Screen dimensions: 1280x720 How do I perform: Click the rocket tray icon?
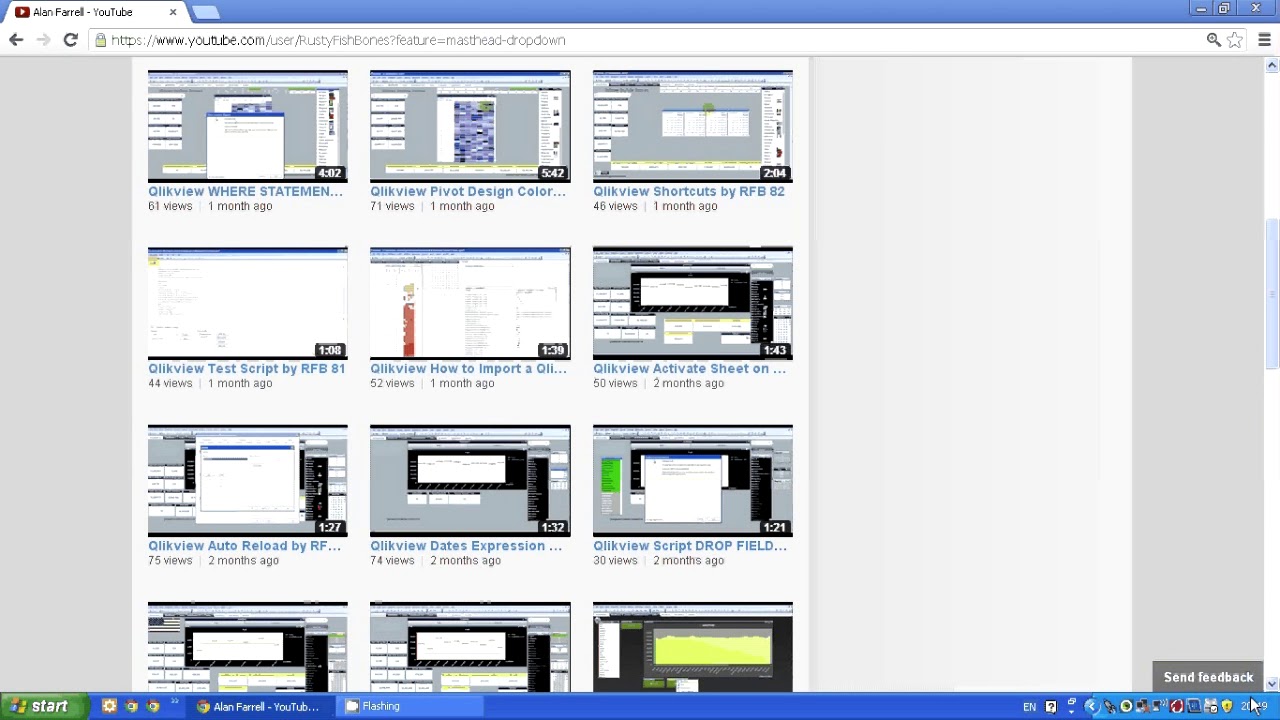[1110, 706]
